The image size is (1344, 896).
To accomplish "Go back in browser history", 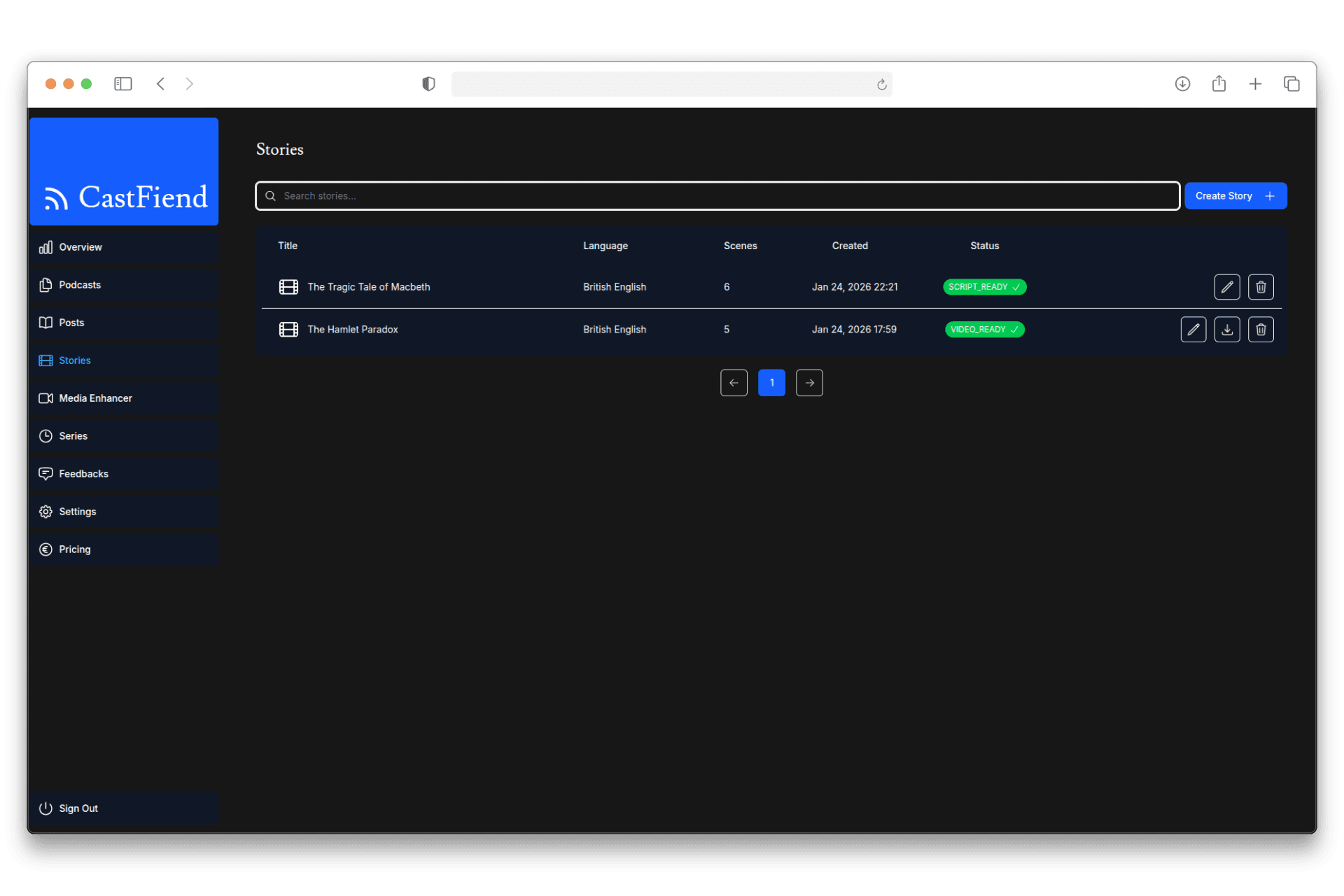I will click(160, 84).
